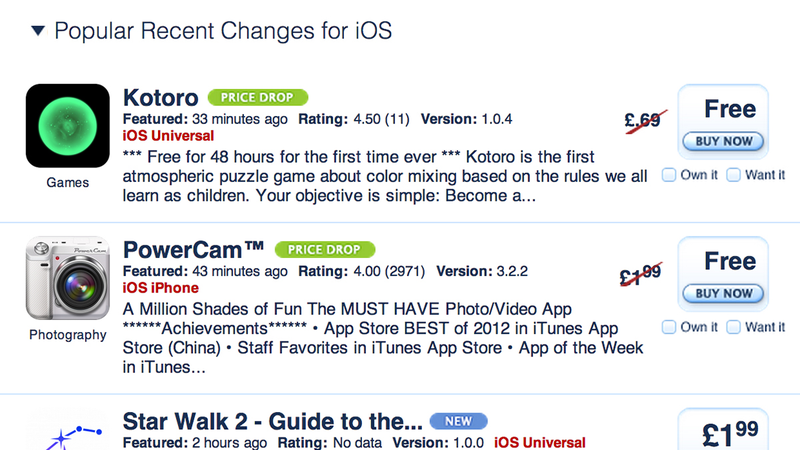800x450 pixels.
Task: Open the PowerCam™ app title link
Action: 193,250
